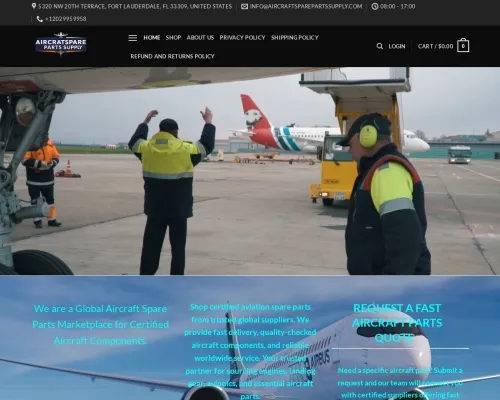Click the Login link
This screenshot has width=500, height=400.
(397, 46)
